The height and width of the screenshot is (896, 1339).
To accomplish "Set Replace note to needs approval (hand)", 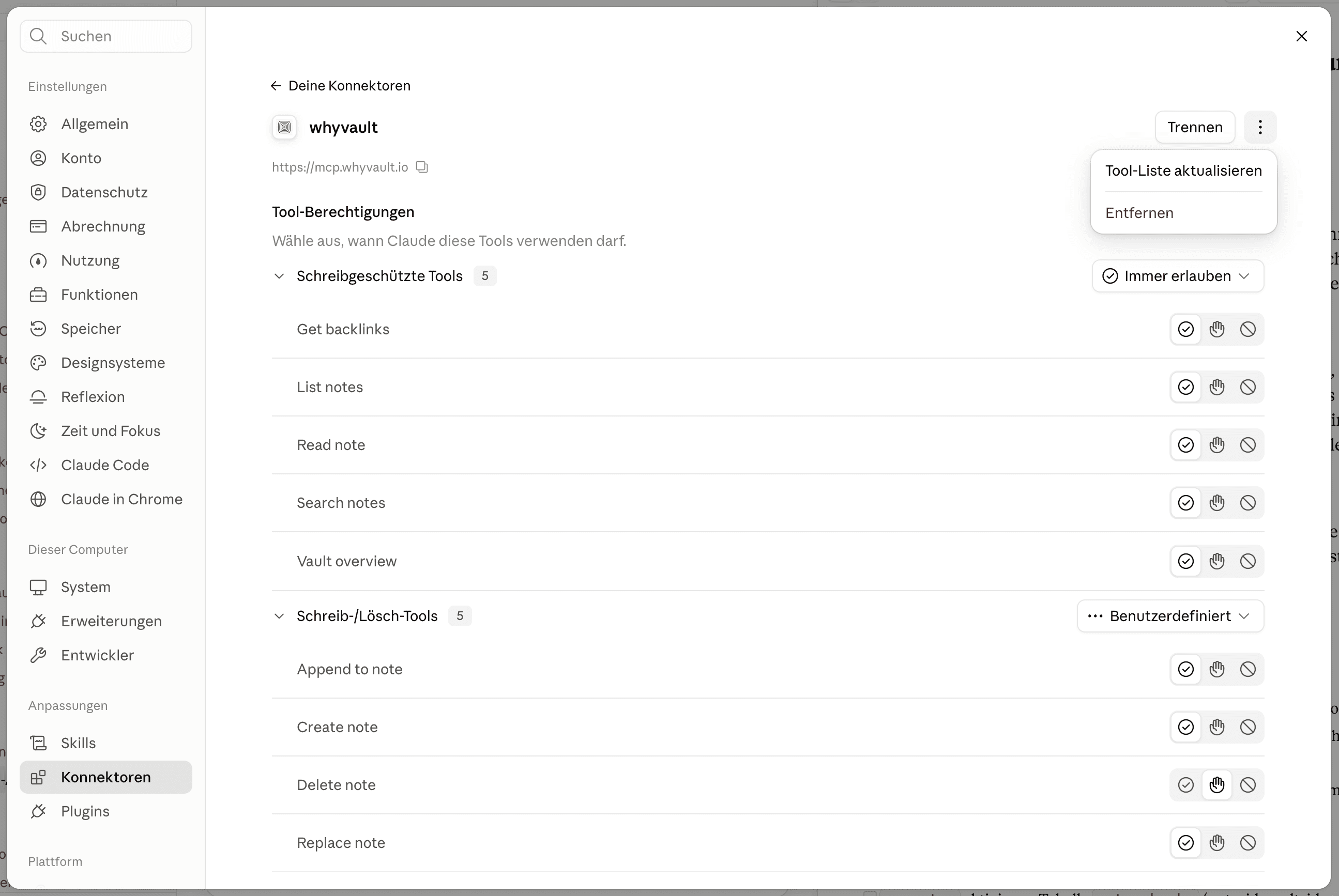I will [1216, 843].
